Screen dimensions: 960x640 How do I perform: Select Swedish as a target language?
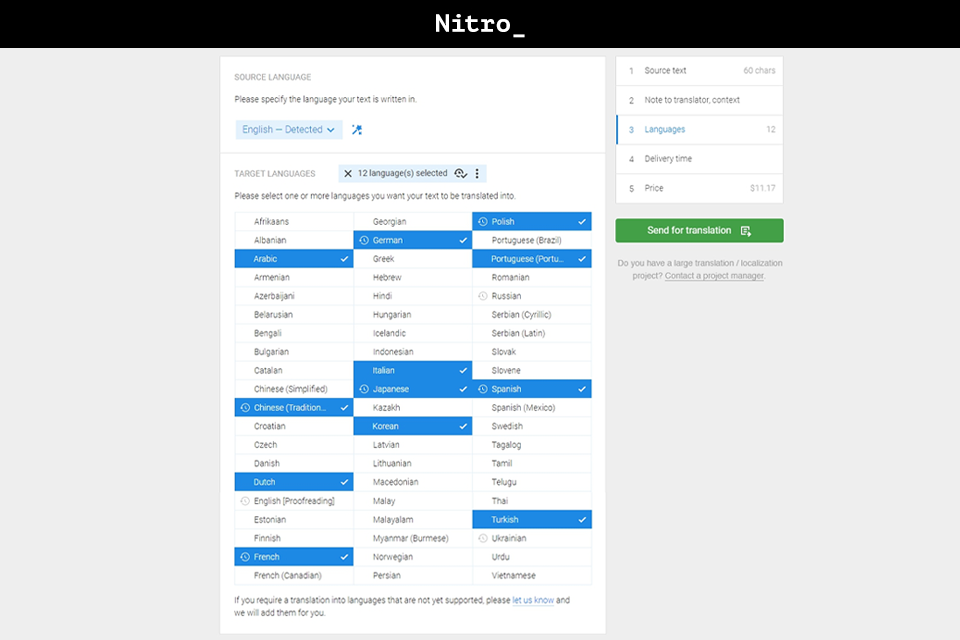(x=531, y=426)
